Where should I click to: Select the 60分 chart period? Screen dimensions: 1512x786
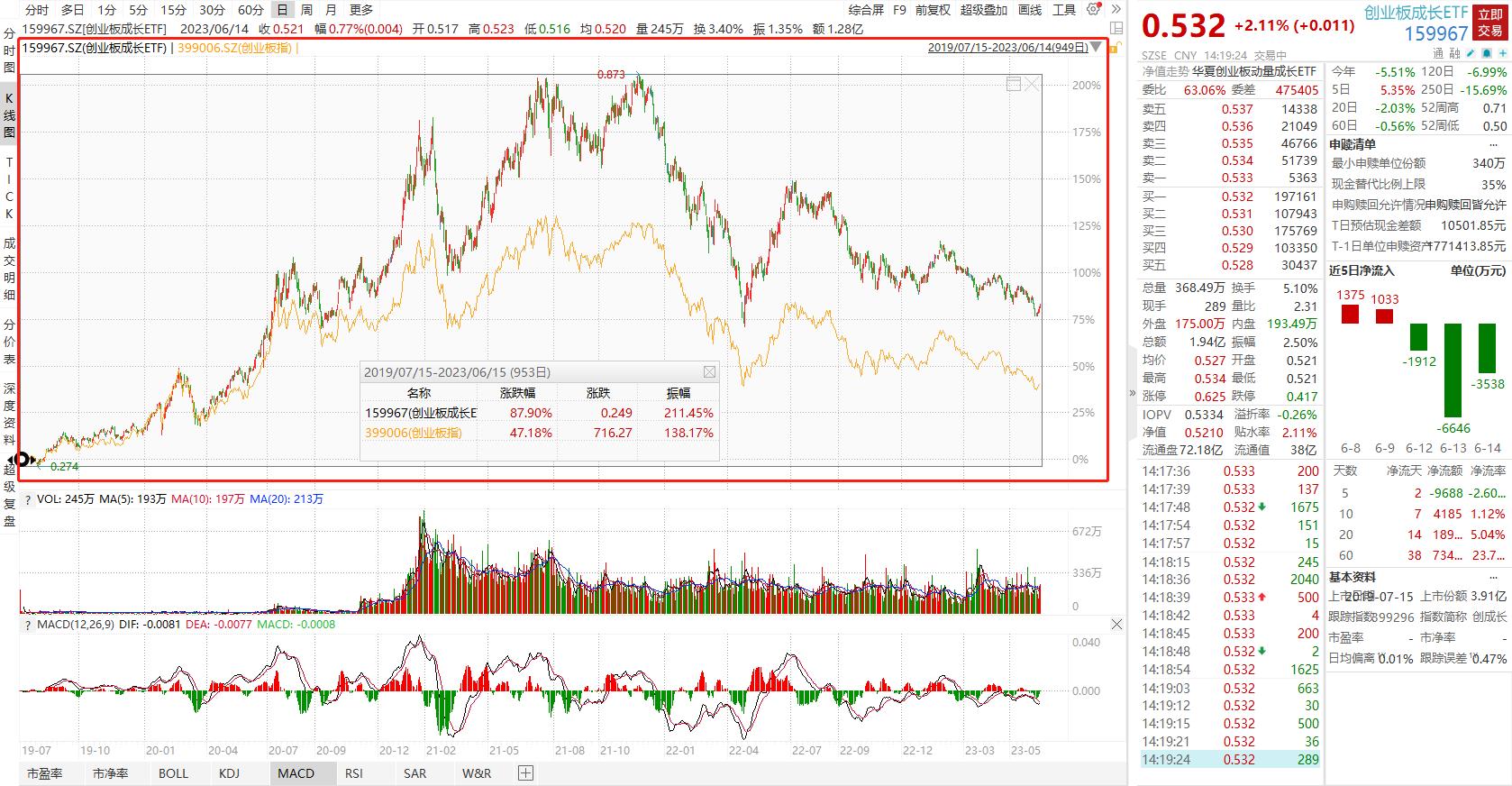250,10
